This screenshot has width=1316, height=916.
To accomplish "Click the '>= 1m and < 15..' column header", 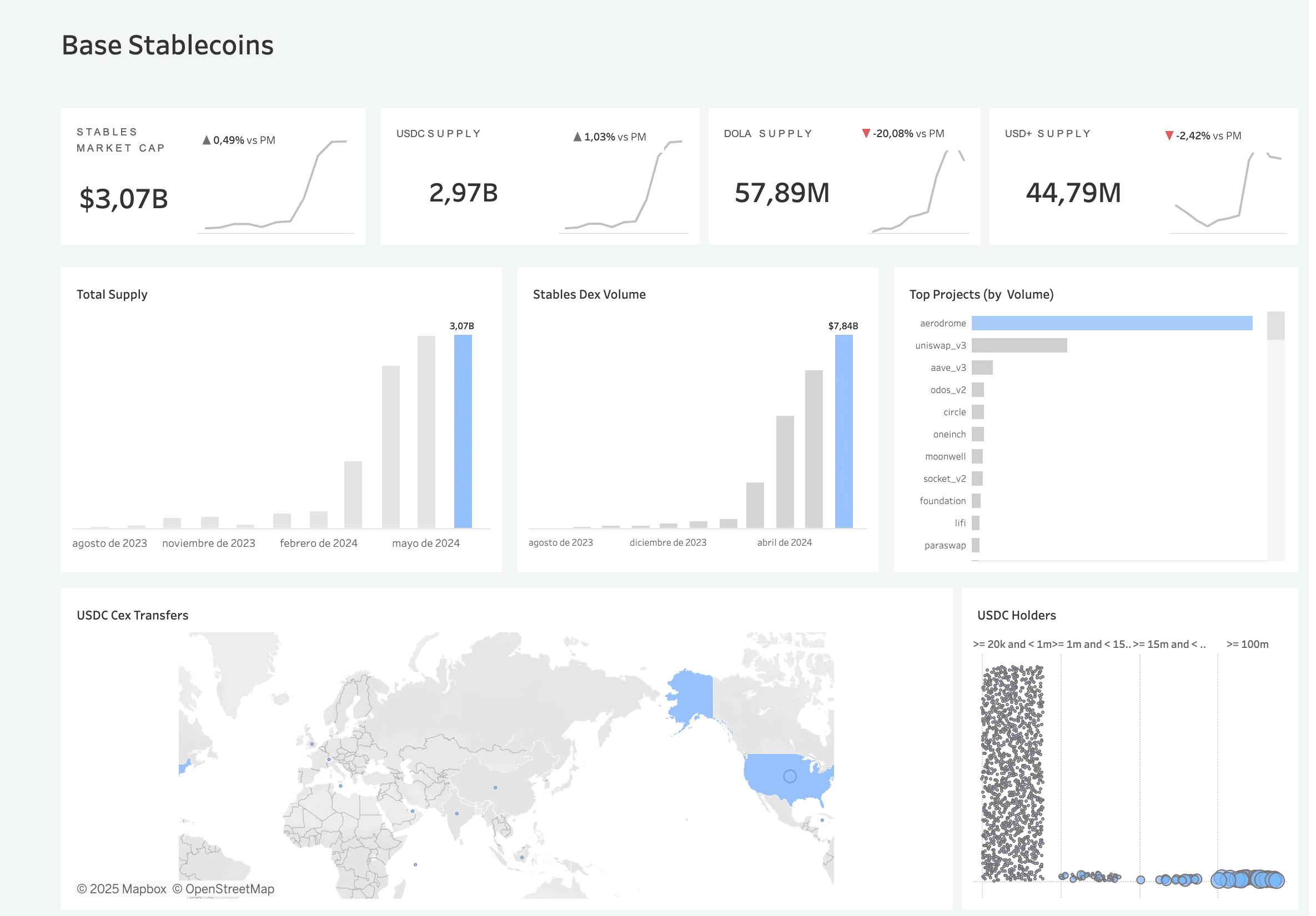I will 1092,645.
